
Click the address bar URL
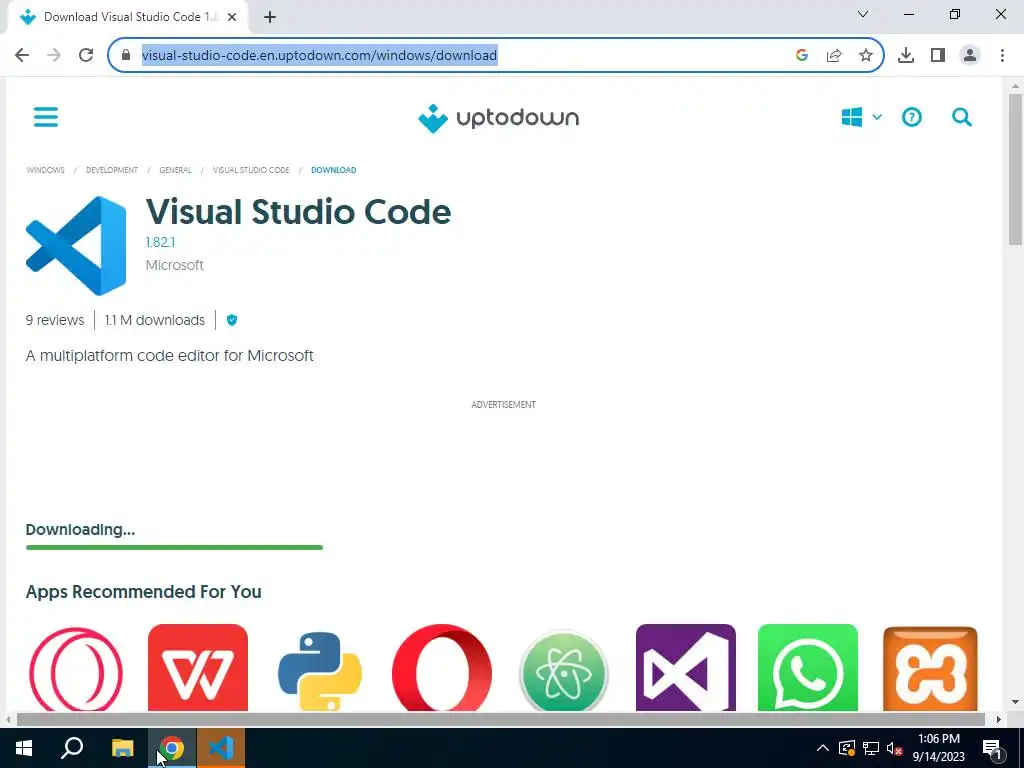[319, 55]
